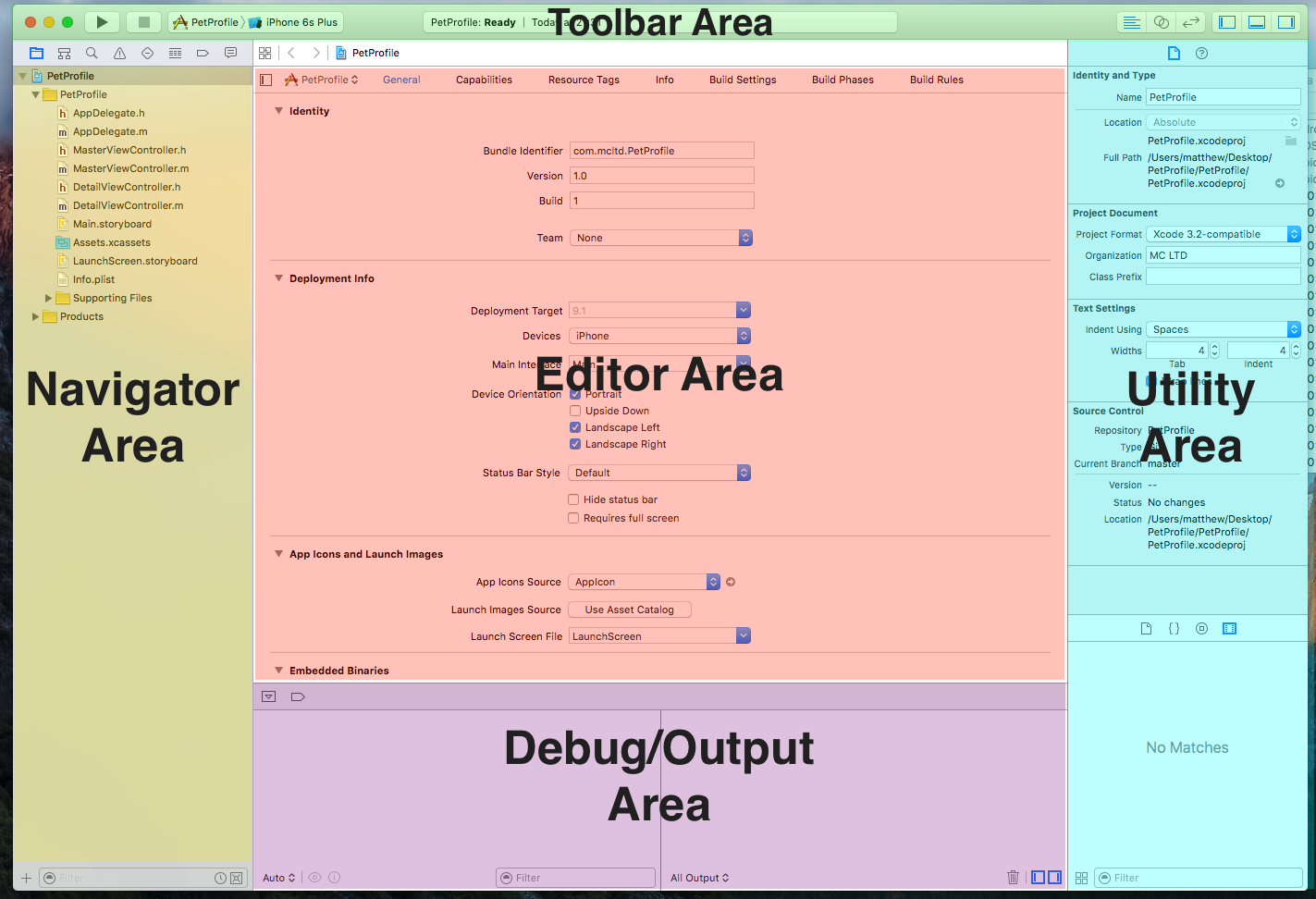Viewport: 1316px width, 899px height.
Task: Open the report navigator speech-bubble icon
Action: tap(230, 54)
